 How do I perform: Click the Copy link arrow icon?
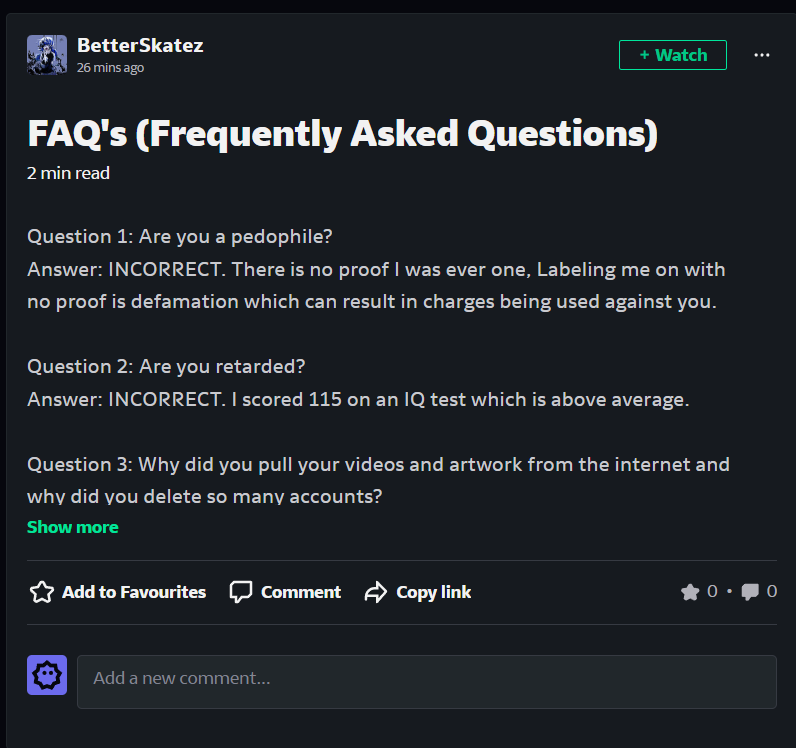(x=375, y=592)
